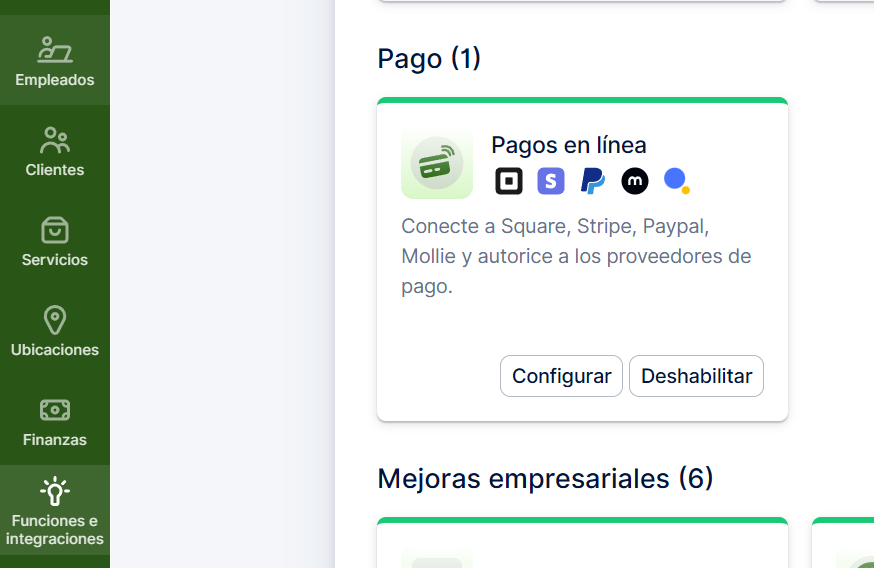This screenshot has height=568, width=874.
Task: Click the Stripe payment logo
Action: (551, 181)
